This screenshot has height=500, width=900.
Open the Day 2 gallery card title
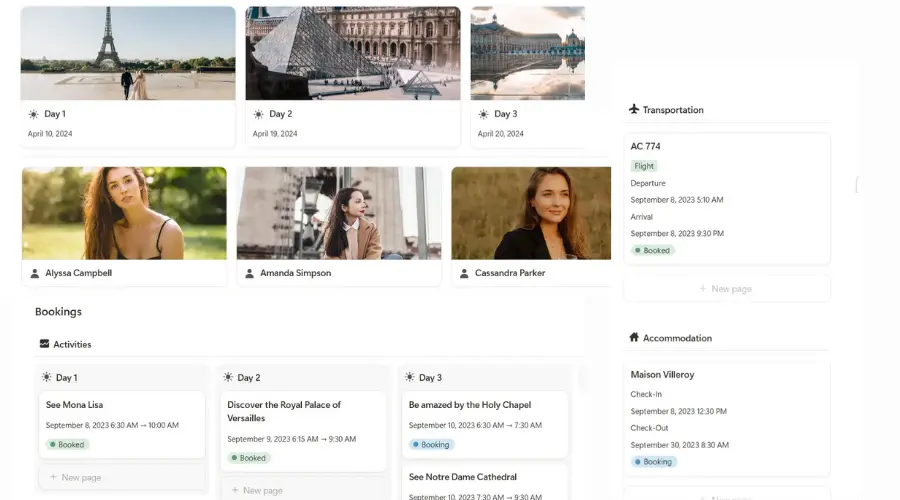click(x=281, y=114)
